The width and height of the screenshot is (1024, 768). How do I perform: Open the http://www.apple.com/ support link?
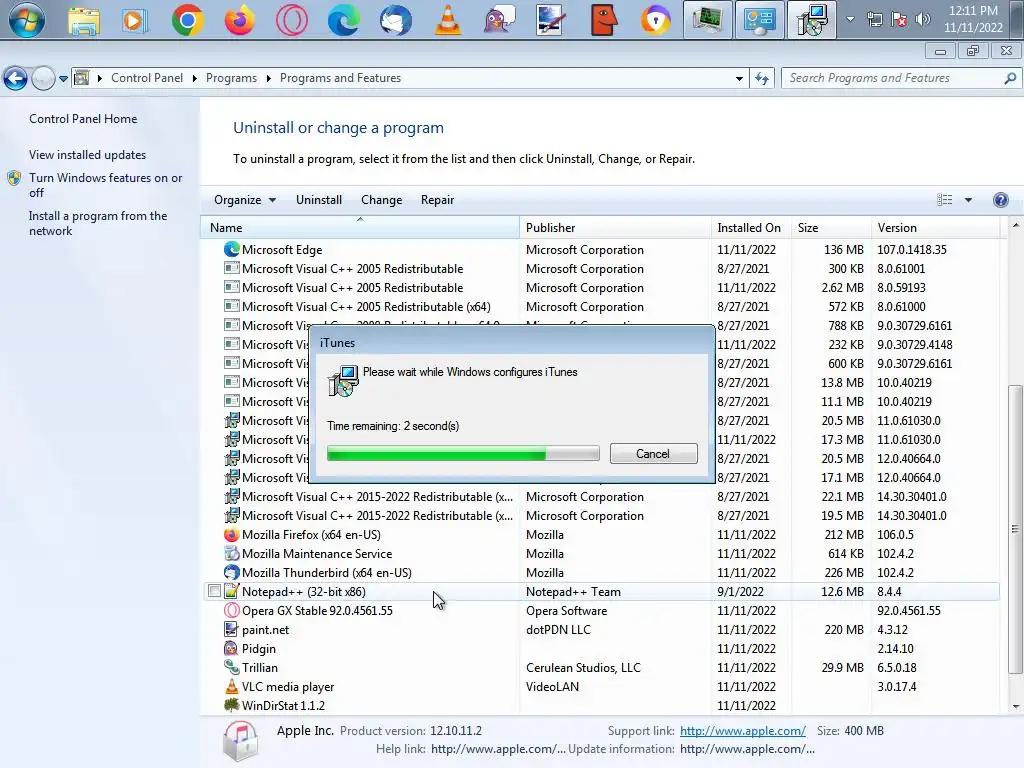point(743,731)
